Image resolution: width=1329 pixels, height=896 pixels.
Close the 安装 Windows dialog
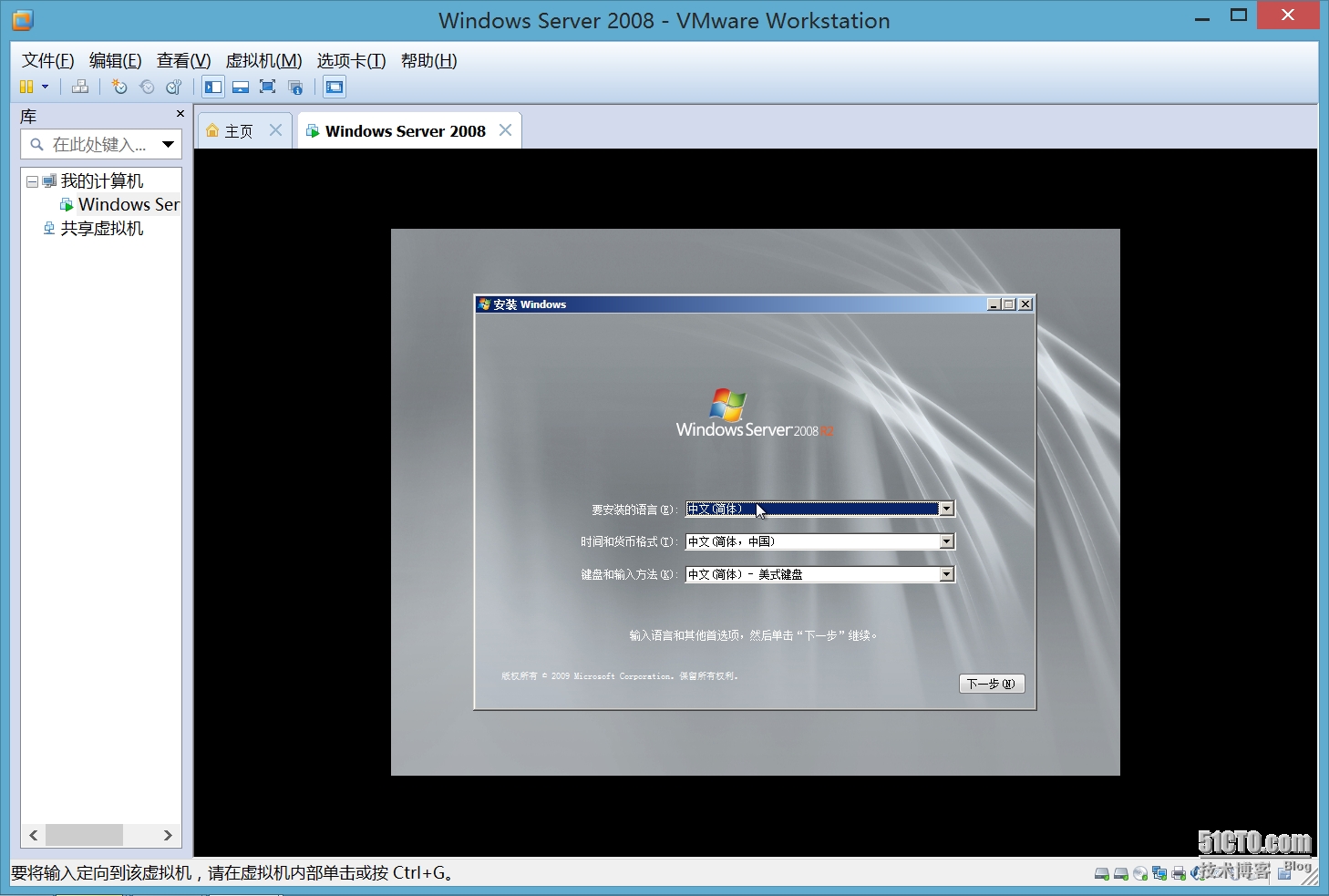click(1025, 304)
